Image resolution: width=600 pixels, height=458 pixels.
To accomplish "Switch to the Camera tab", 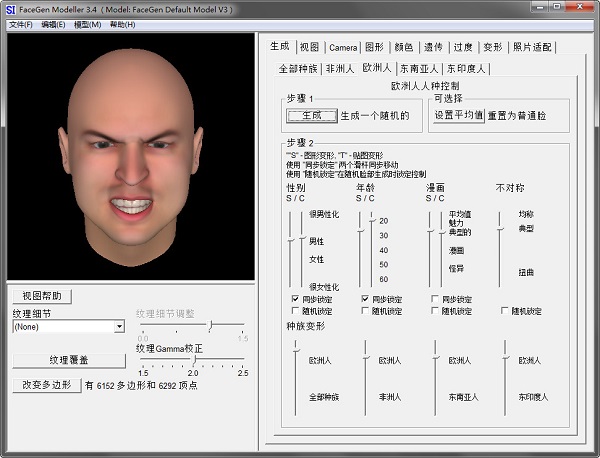I will (x=343, y=47).
